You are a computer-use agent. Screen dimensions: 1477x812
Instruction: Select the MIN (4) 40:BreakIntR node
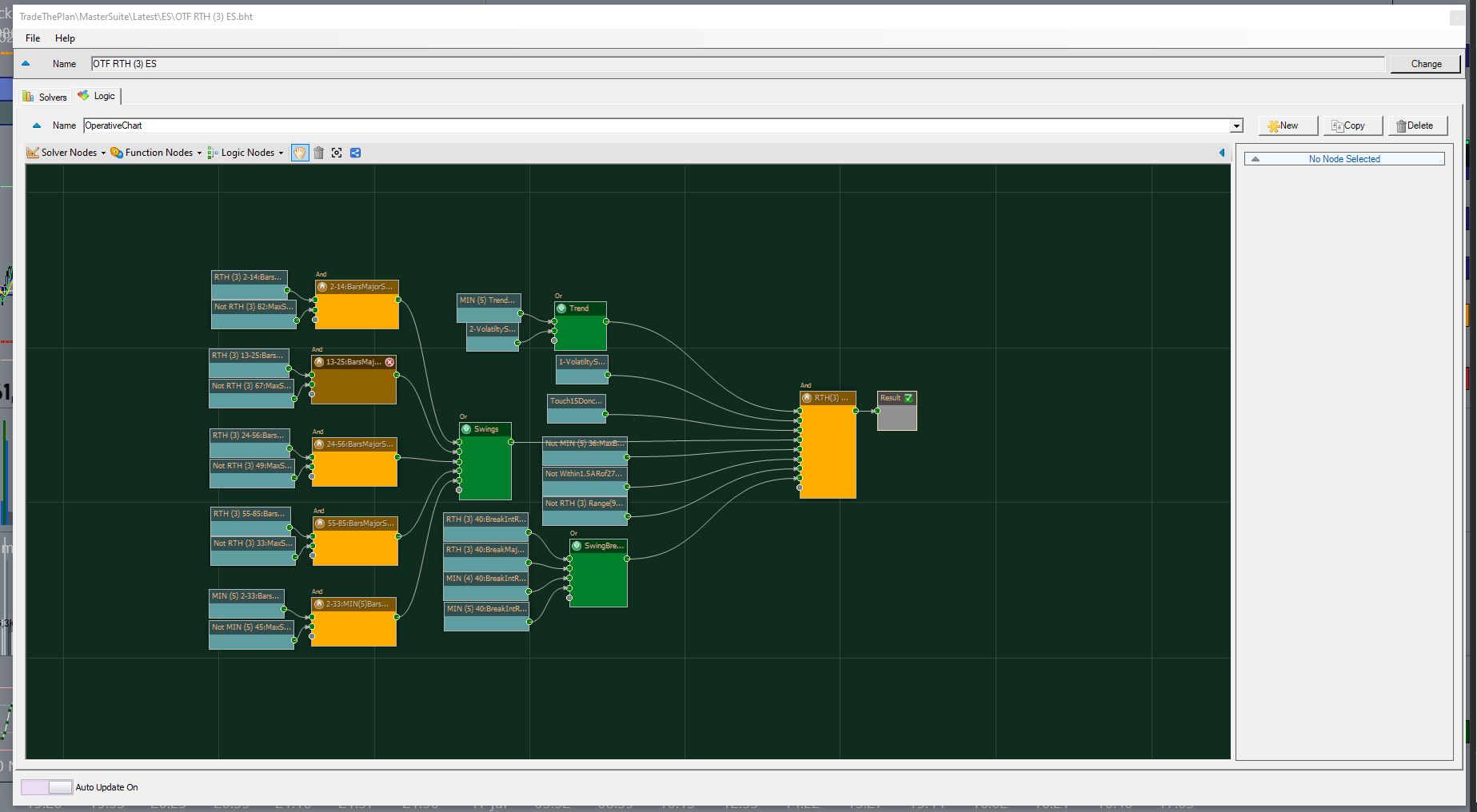click(x=486, y=587)
